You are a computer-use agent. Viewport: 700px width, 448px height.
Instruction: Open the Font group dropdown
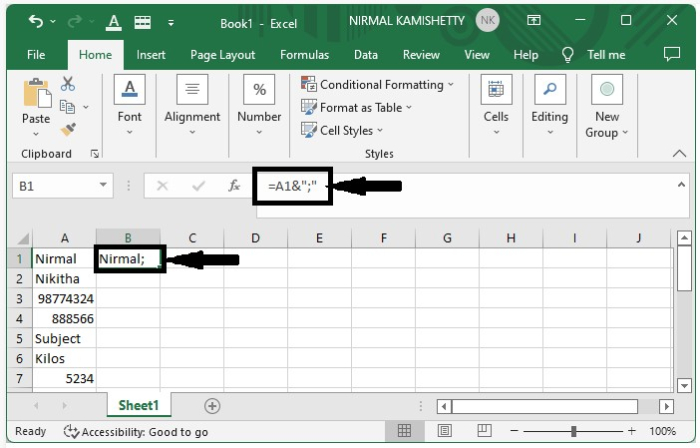pos(129,105)
